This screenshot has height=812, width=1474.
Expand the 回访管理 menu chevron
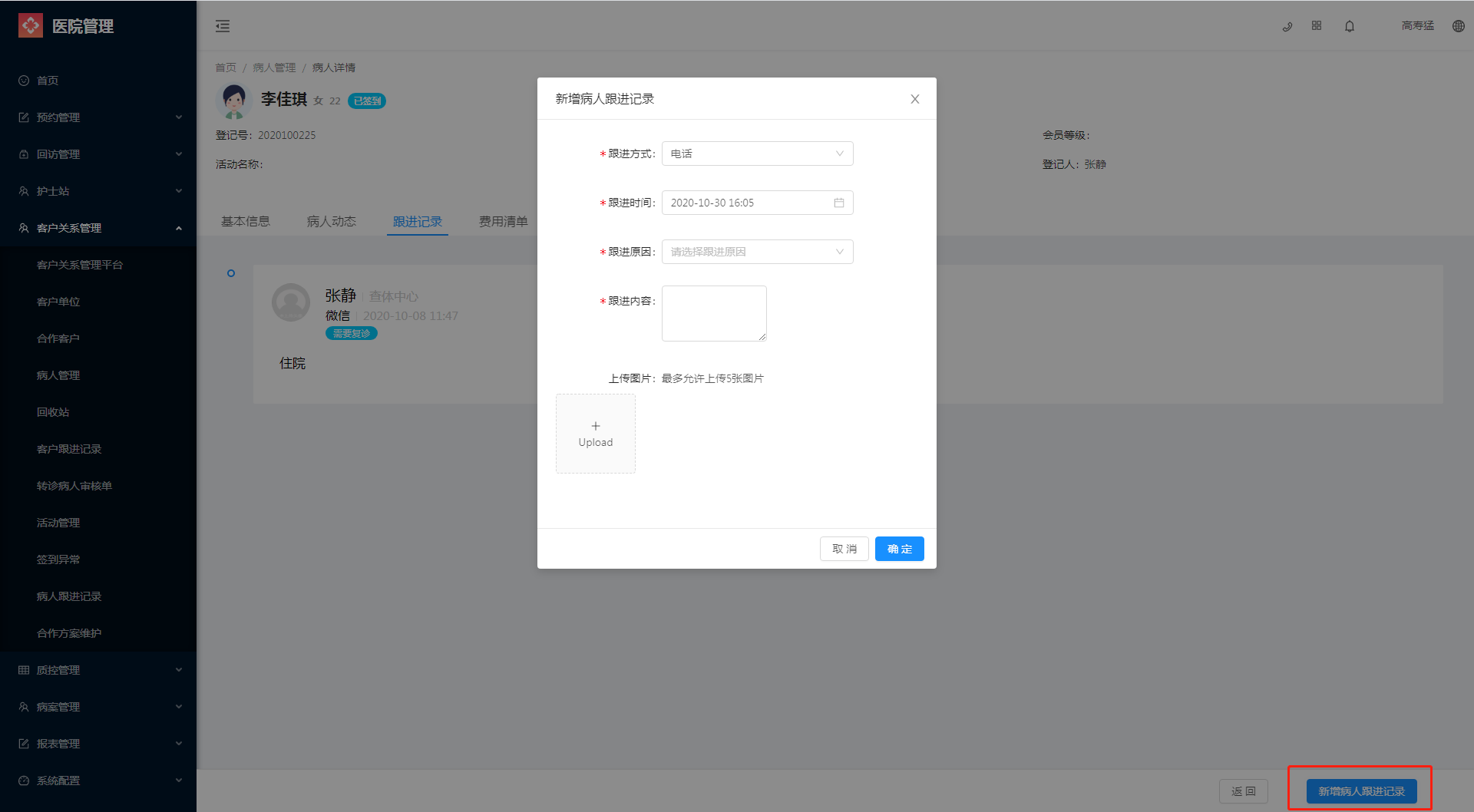point(179,154)
